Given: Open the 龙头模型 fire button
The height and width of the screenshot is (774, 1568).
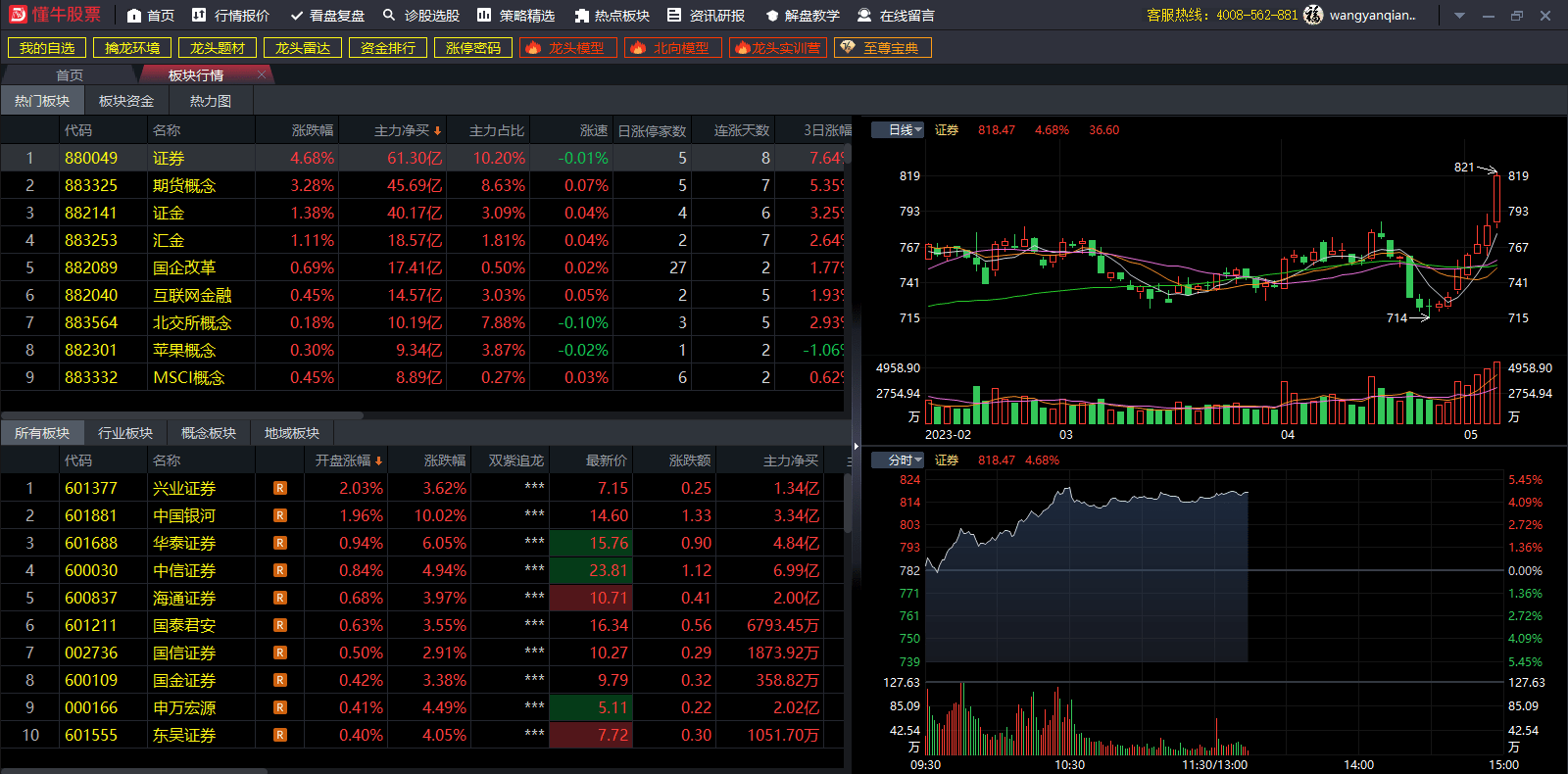Looking at the screenshot, I should tap(568, 48).
